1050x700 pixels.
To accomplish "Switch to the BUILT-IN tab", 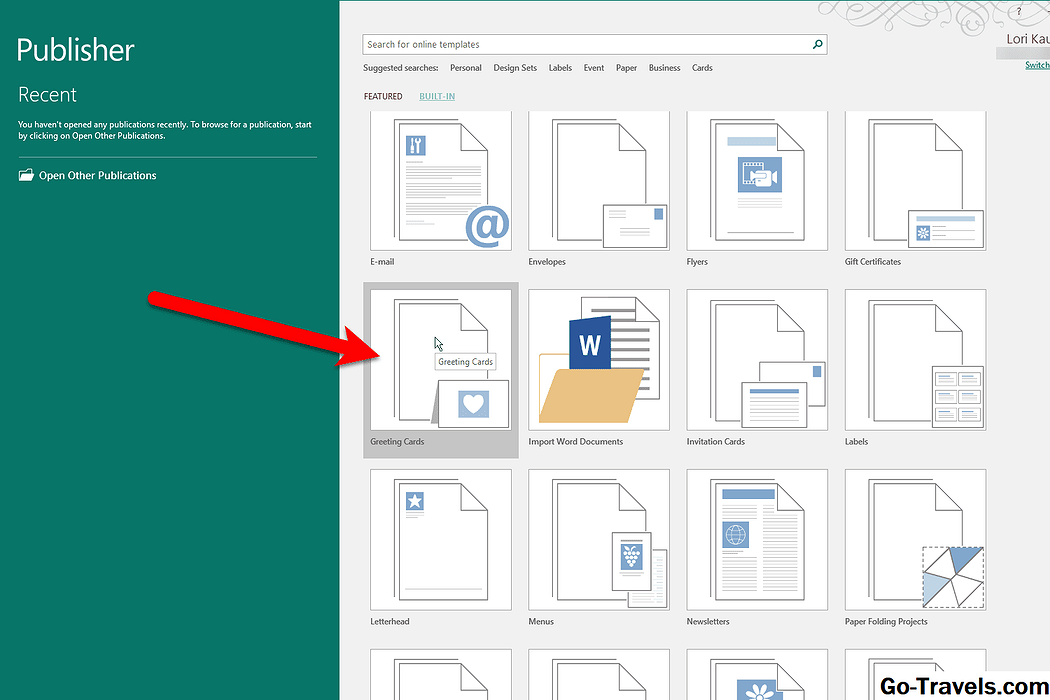I will pos(437,96).
